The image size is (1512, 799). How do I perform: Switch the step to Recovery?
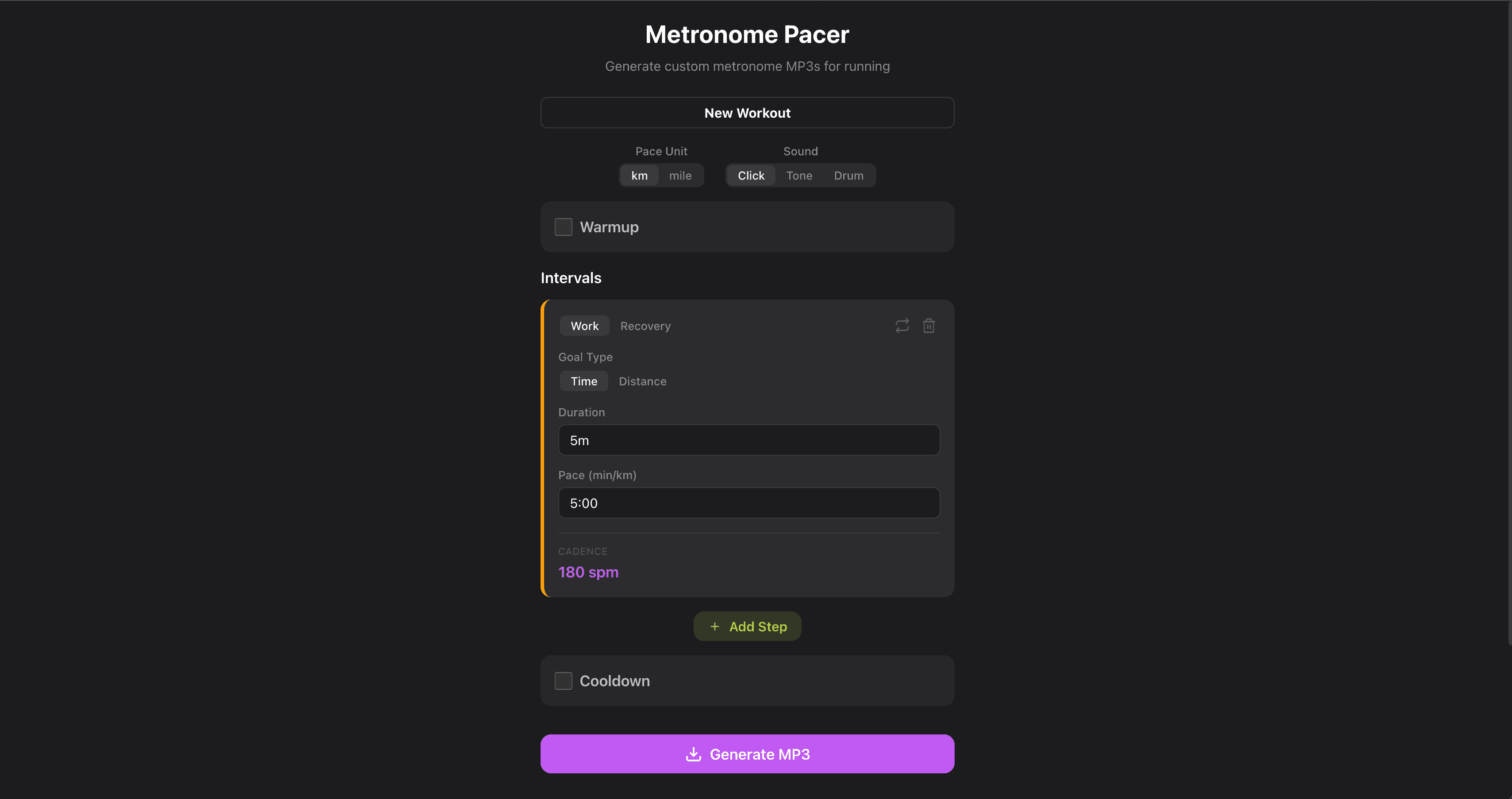[x=645, y=326]
